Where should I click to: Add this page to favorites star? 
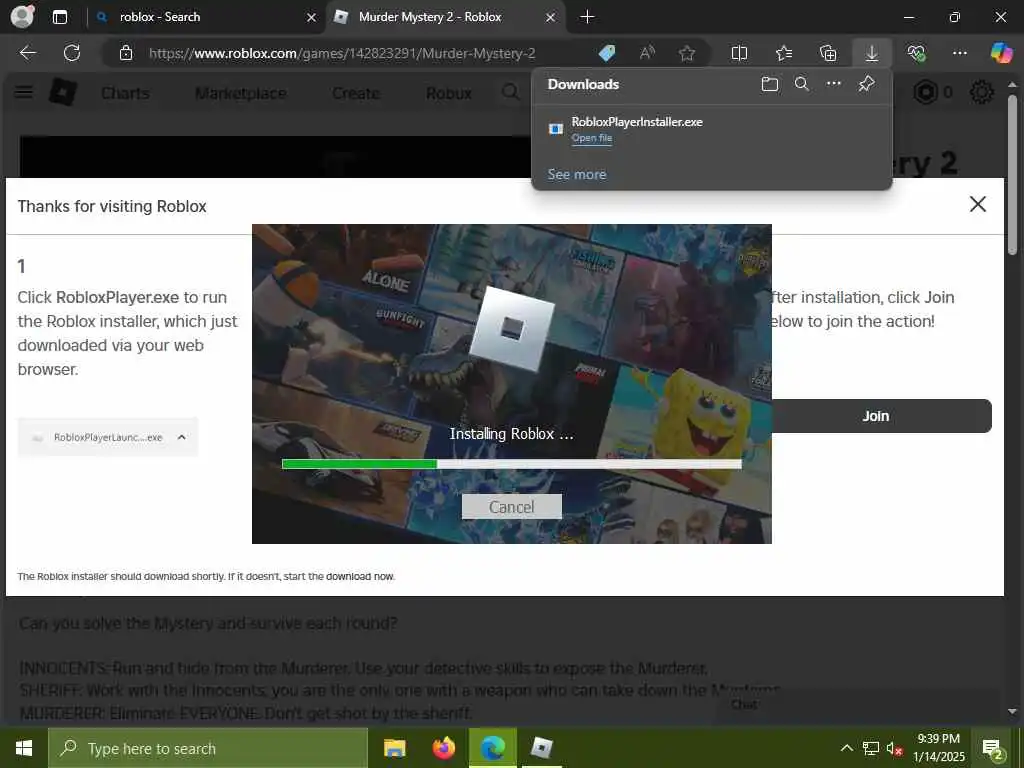pyautogui.click(x=686, y=53)
